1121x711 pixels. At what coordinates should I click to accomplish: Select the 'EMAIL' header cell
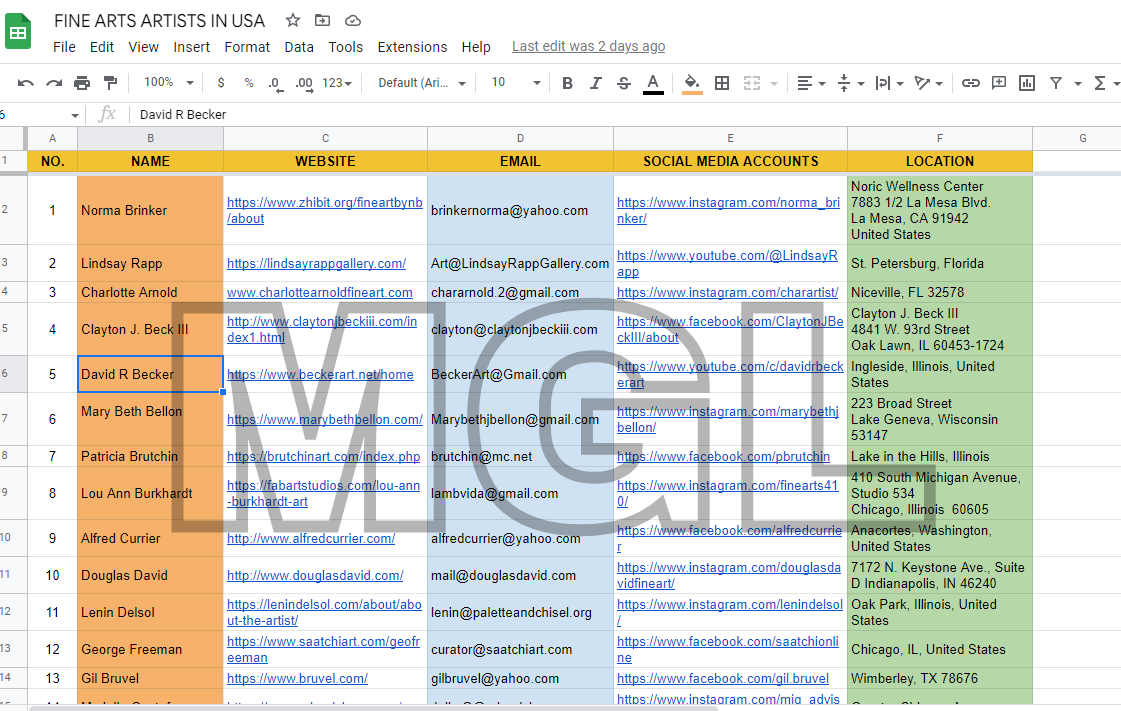(520, 161)
